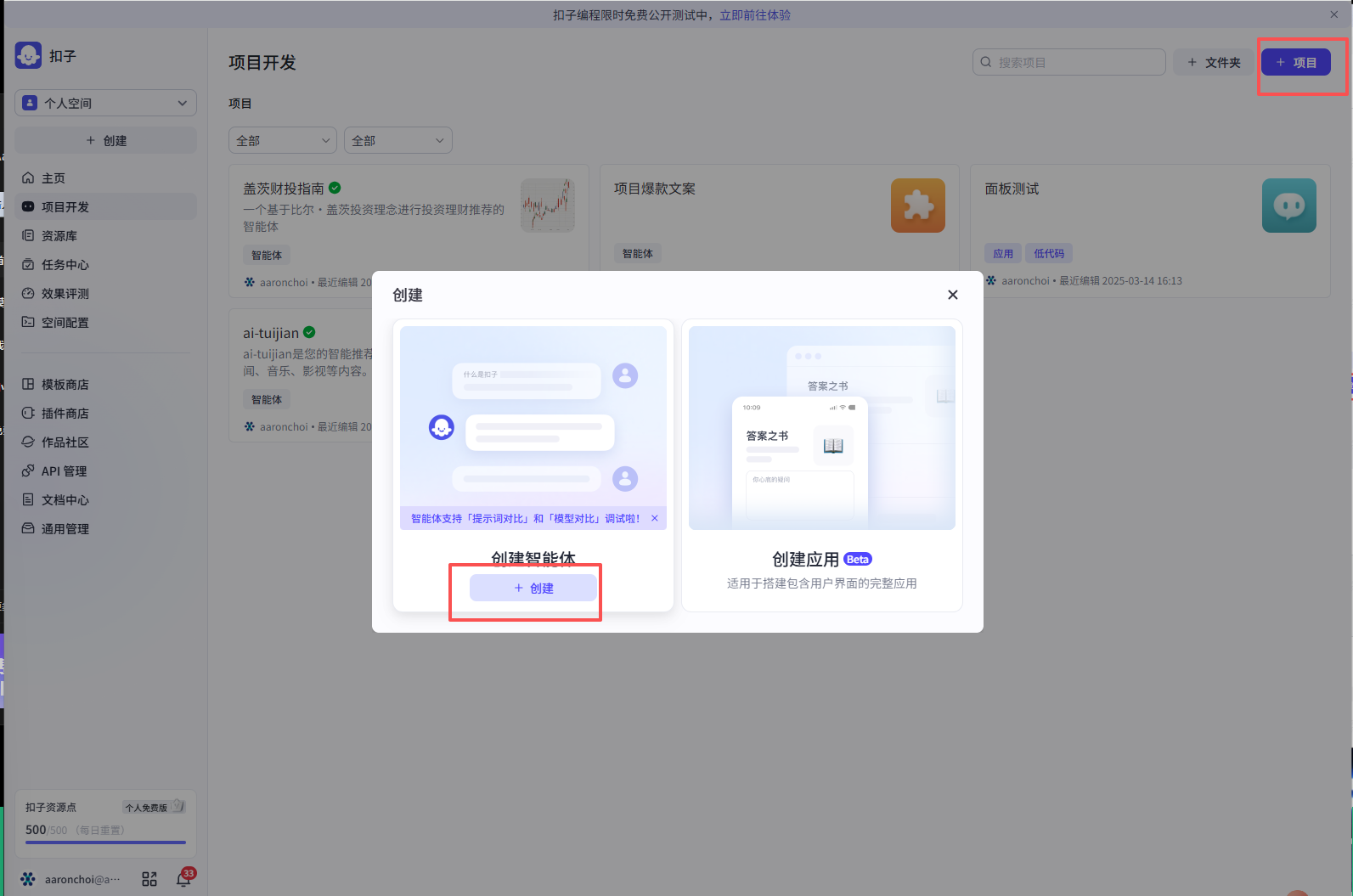Click the orange puzzle icon of 项目爆款文案
The height and width of the screenshot is (896, 1353).
pos(918,206)
